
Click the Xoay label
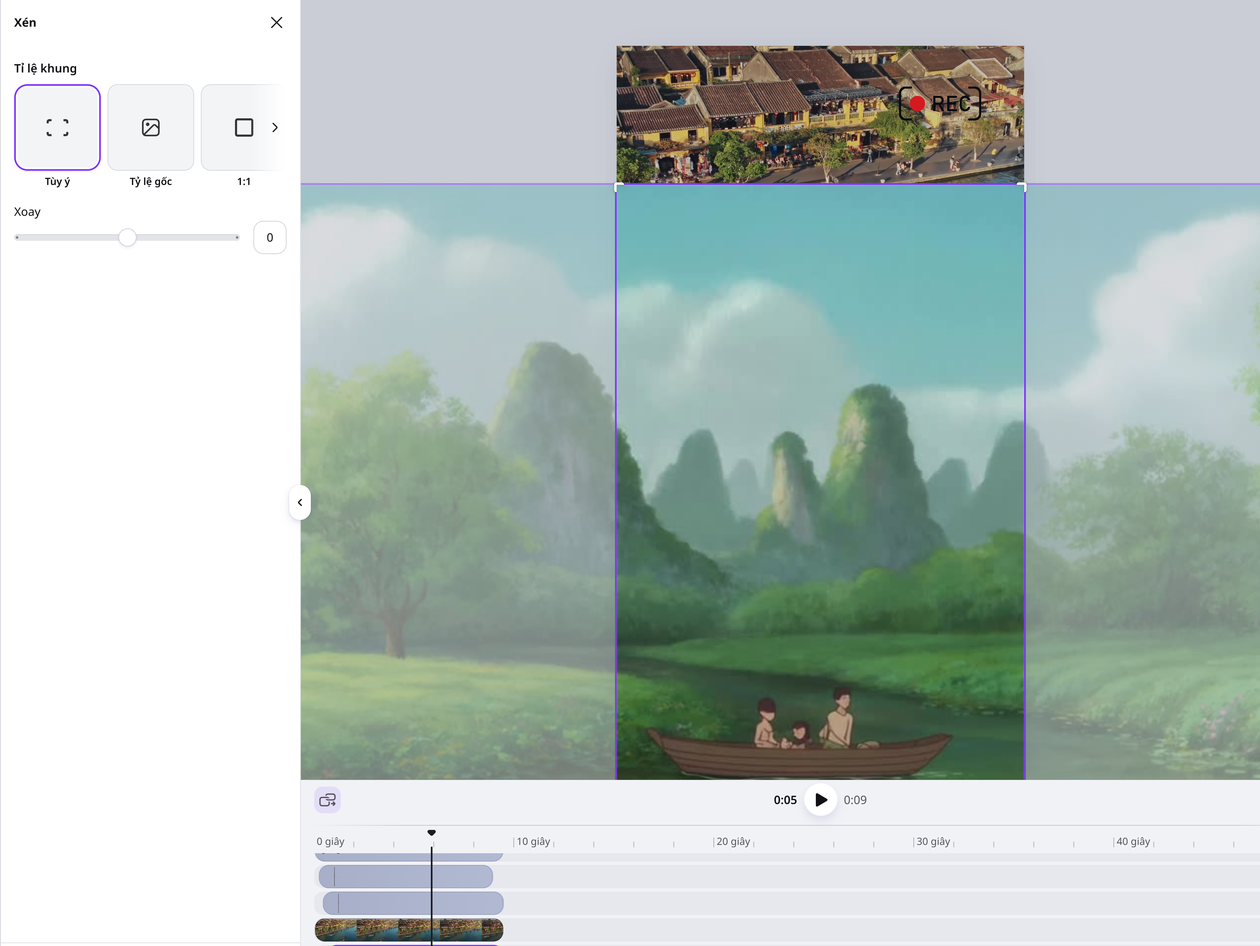27,212
